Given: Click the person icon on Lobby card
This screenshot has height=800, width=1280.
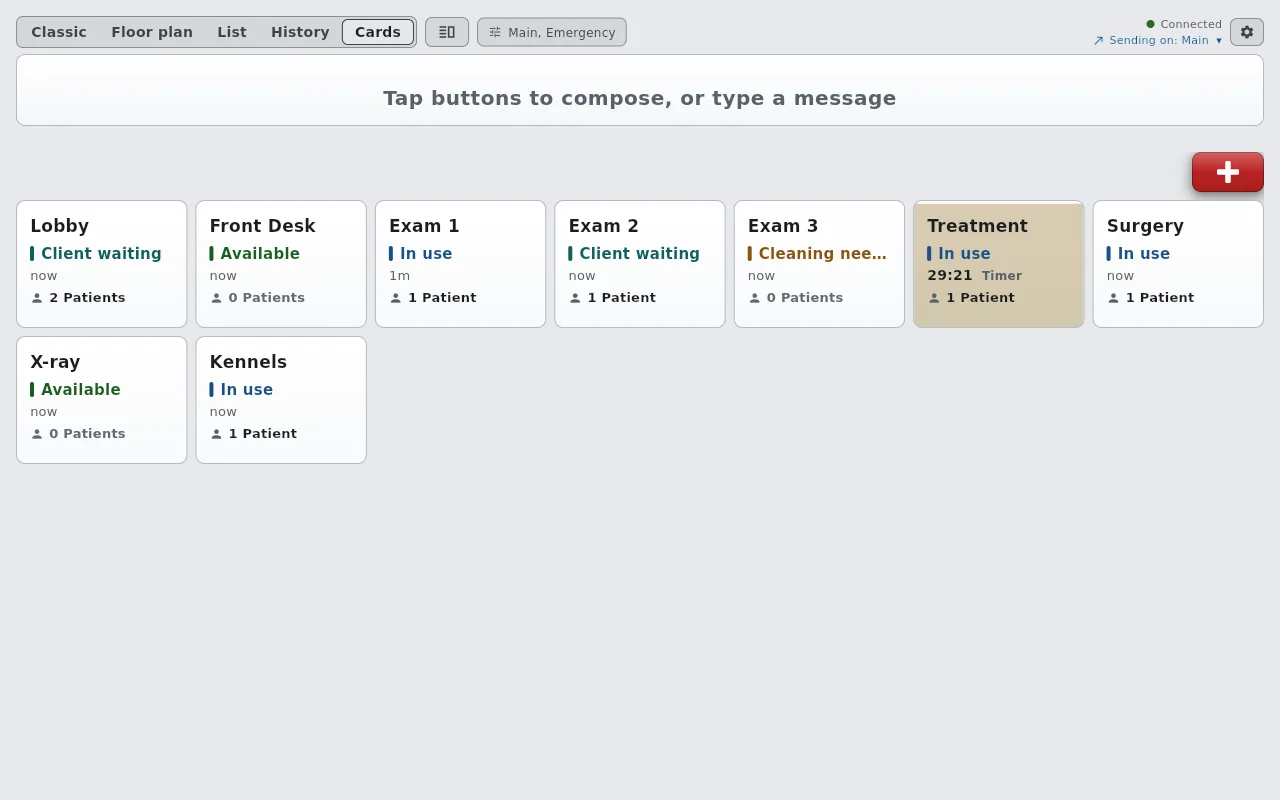Looking at the screenshot, I should tap(37, 298).
